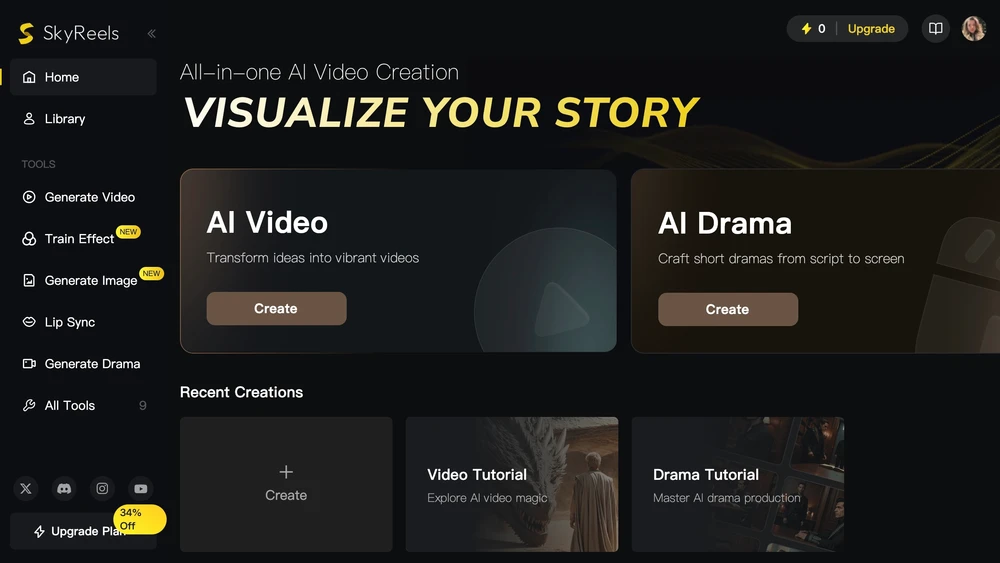
Task: Open the Video Tutorial thumbnail
Action: click(x=511, y=485)
